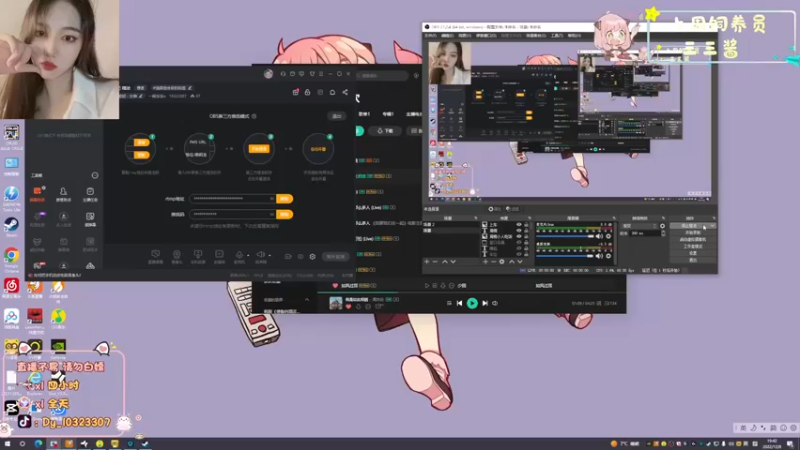
Task: Open source properties gear in sources toolbar
Action: click(502, 262)
